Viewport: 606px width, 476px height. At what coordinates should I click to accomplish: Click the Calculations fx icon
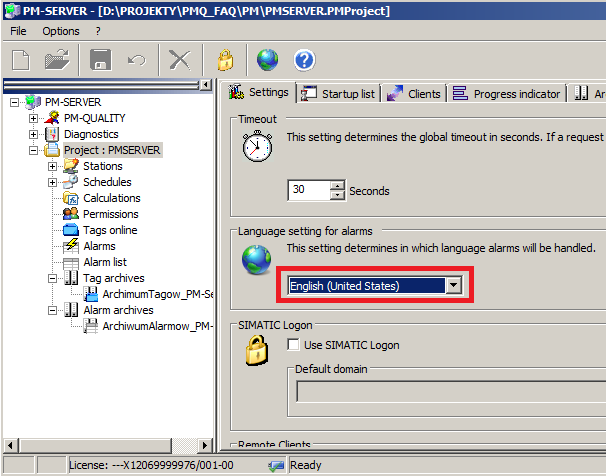pyautogui.click(x=71, y=198)
